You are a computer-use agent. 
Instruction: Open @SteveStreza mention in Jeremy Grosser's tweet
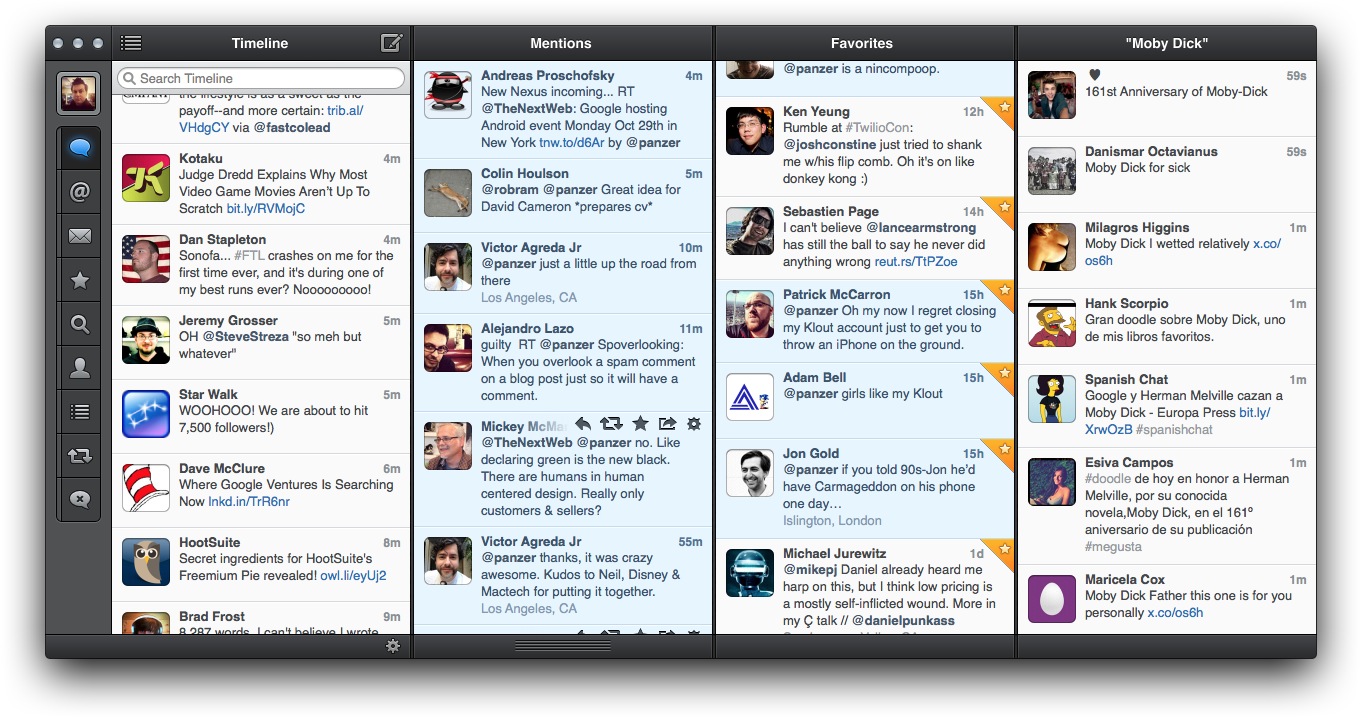[248, 337]
